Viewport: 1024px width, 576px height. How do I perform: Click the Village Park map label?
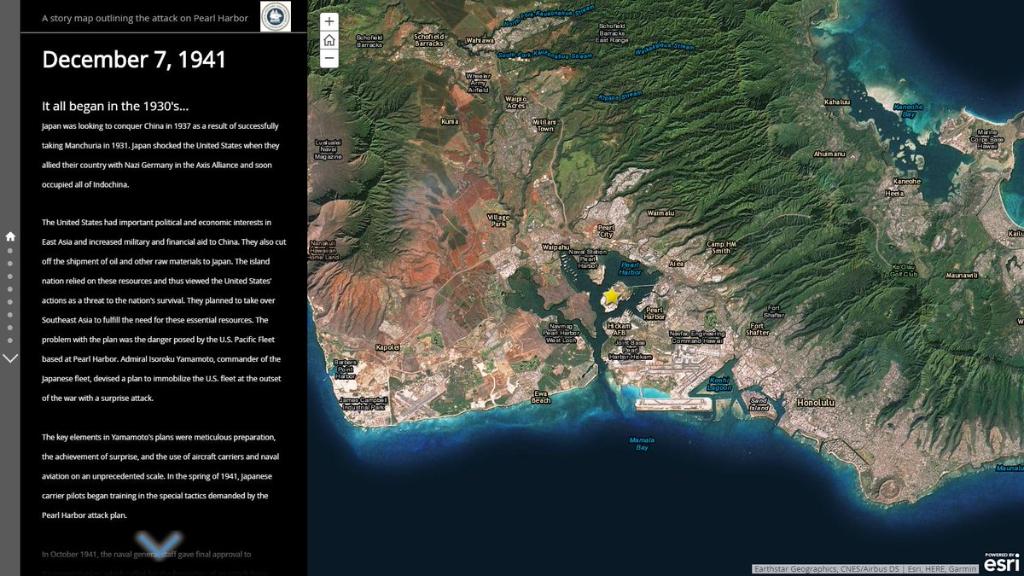tap(498, 220)
